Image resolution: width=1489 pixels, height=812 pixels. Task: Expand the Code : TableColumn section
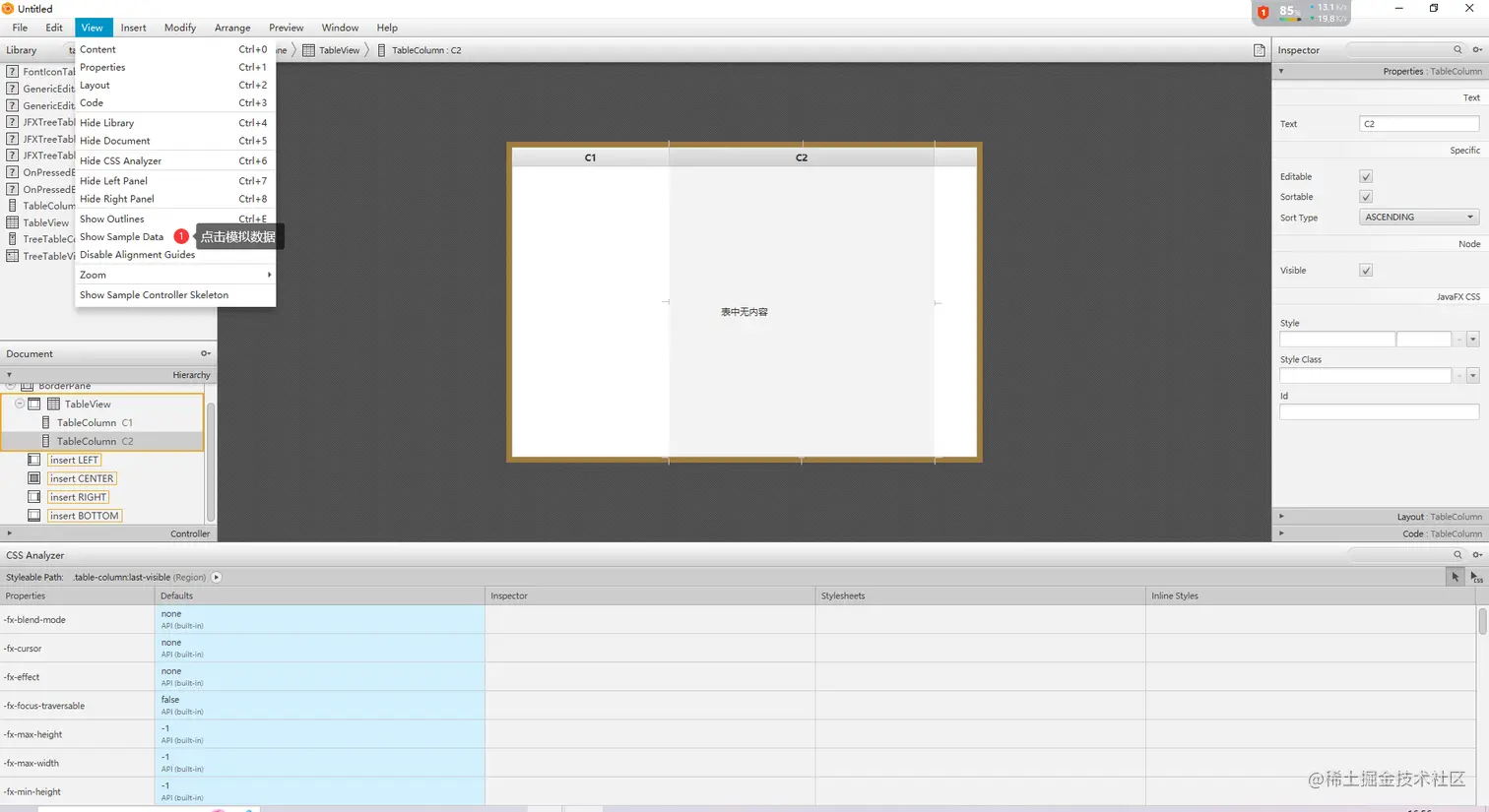(1281, 533)
